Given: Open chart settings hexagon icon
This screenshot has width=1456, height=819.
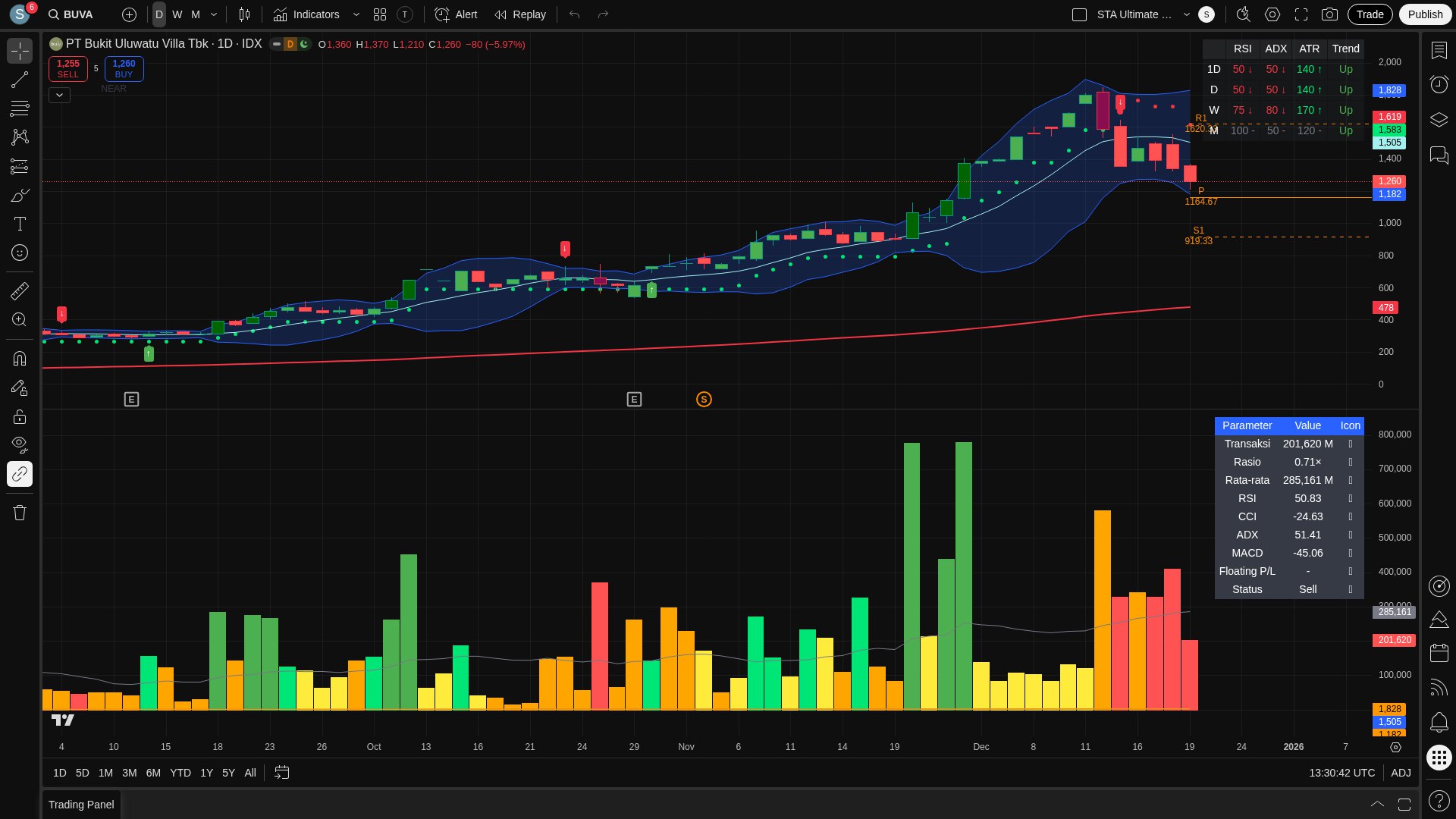Looking at the screenshot, I should click(1272, 14).
